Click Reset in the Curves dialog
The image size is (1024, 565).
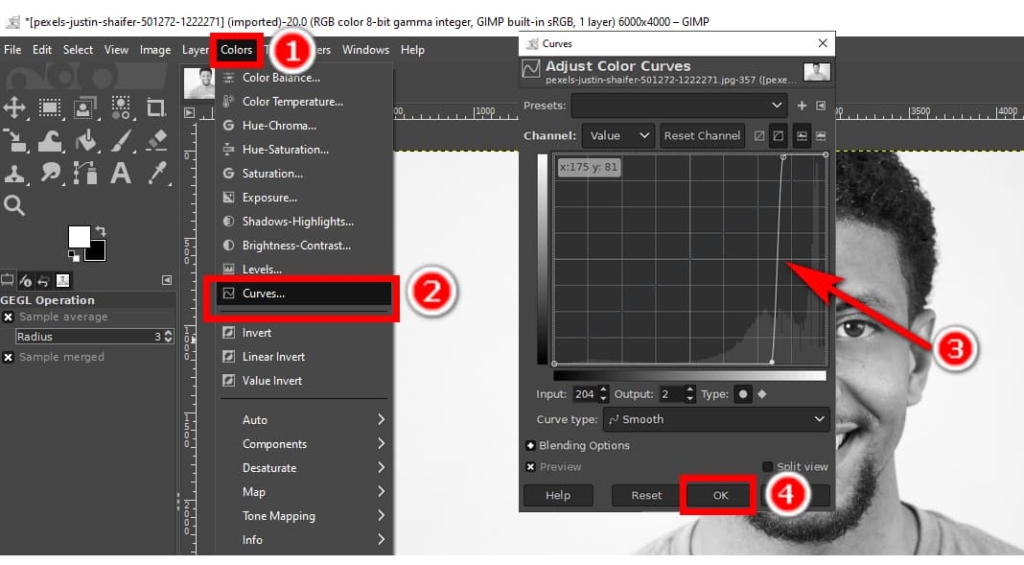pyautogui.click(x=646, y=495)
